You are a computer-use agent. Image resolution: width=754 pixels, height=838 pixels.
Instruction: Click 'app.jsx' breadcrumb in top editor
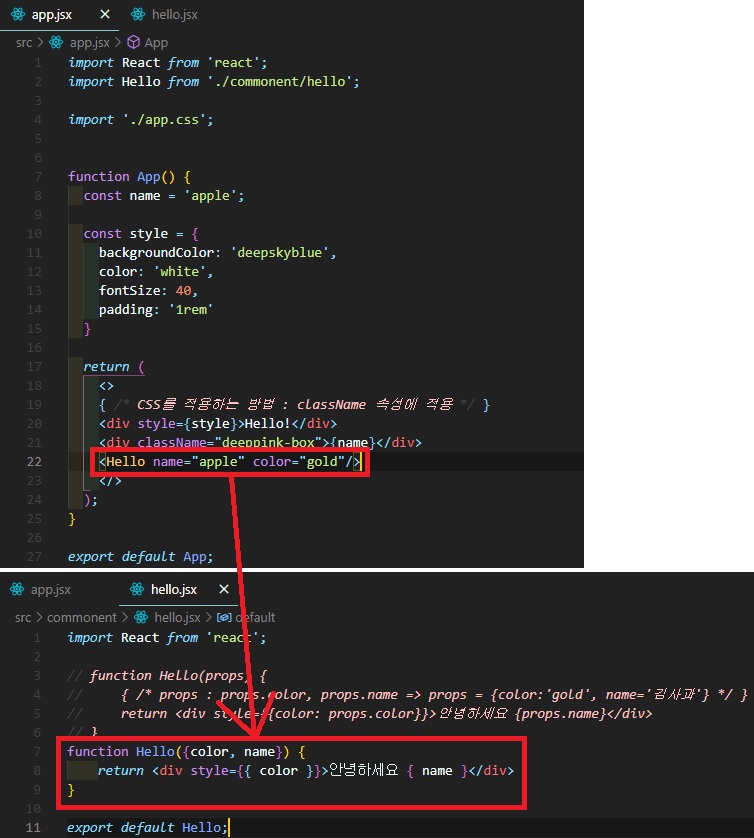tap(89, 43)
